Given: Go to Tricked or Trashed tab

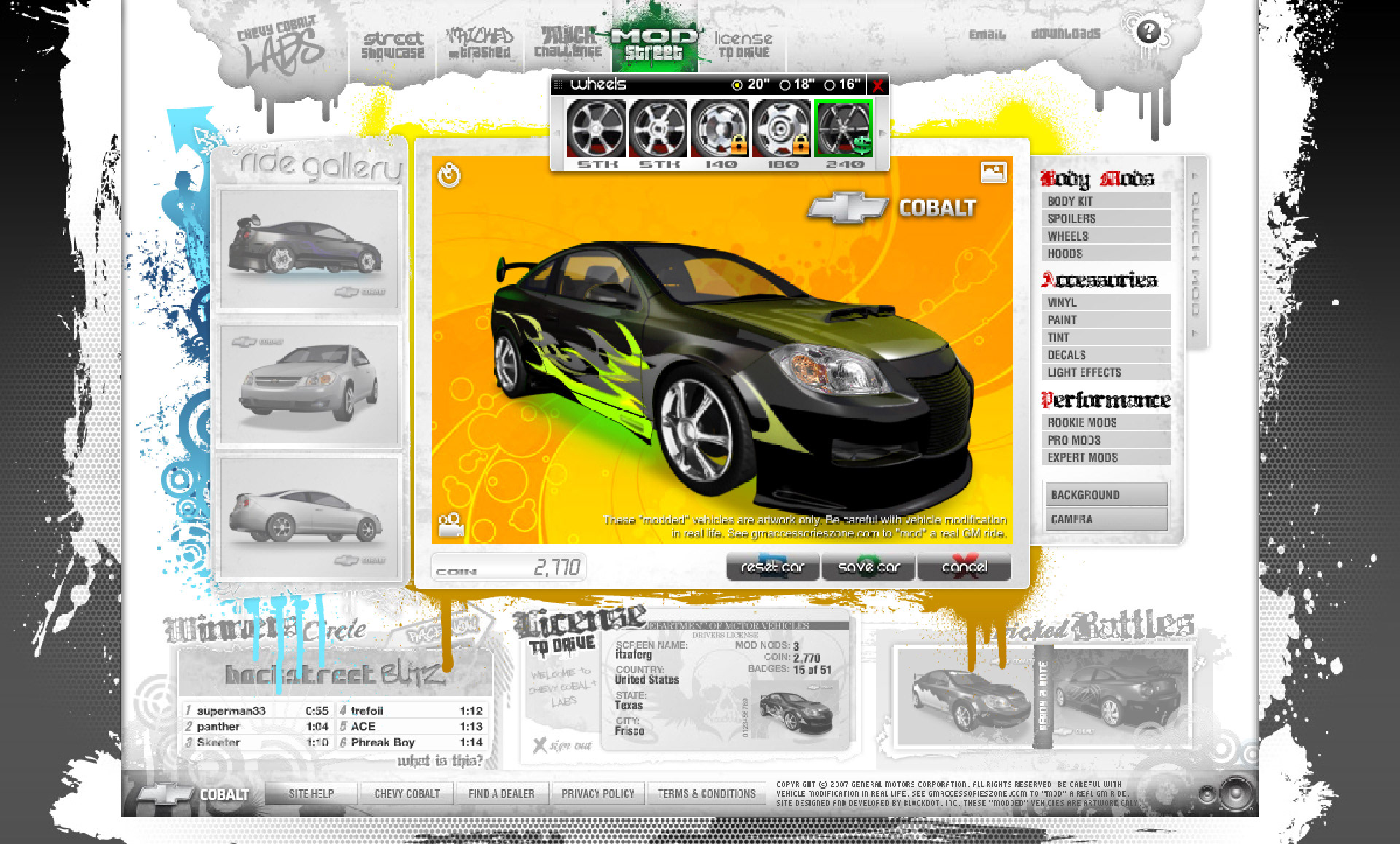Looking at the screenshot, I should point(479,44).
